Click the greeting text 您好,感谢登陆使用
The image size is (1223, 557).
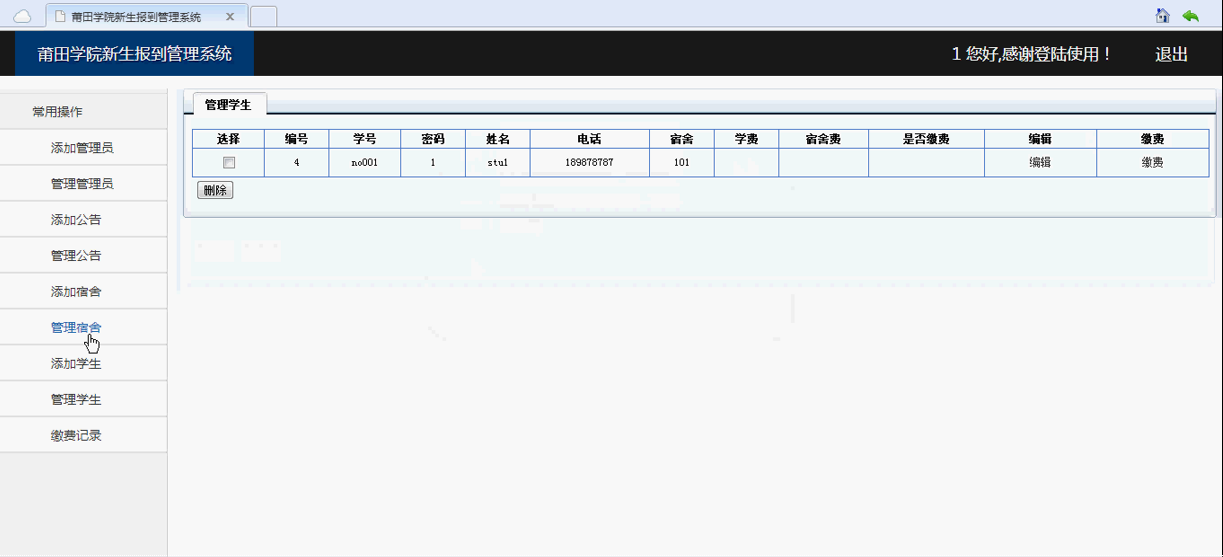pos(1039,54)
